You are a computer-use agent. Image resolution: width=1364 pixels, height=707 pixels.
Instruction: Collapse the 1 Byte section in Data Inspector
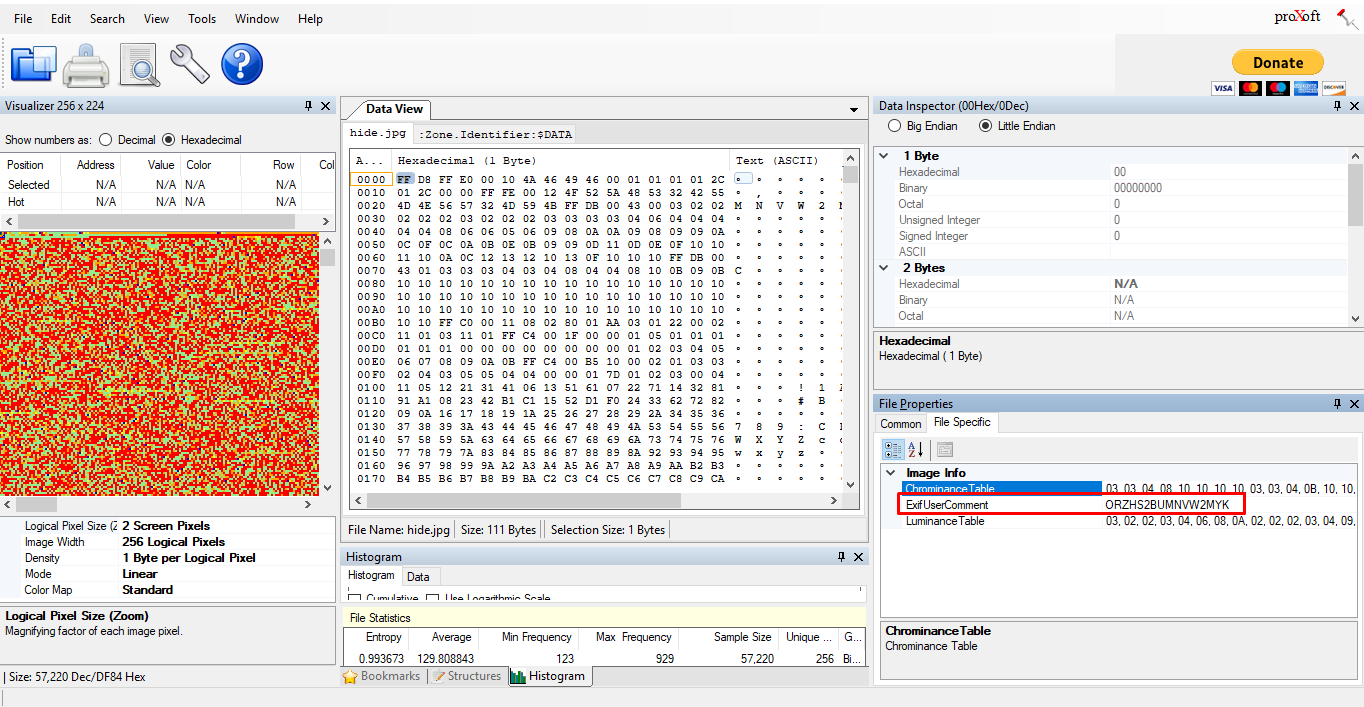(x=886, y=156)
